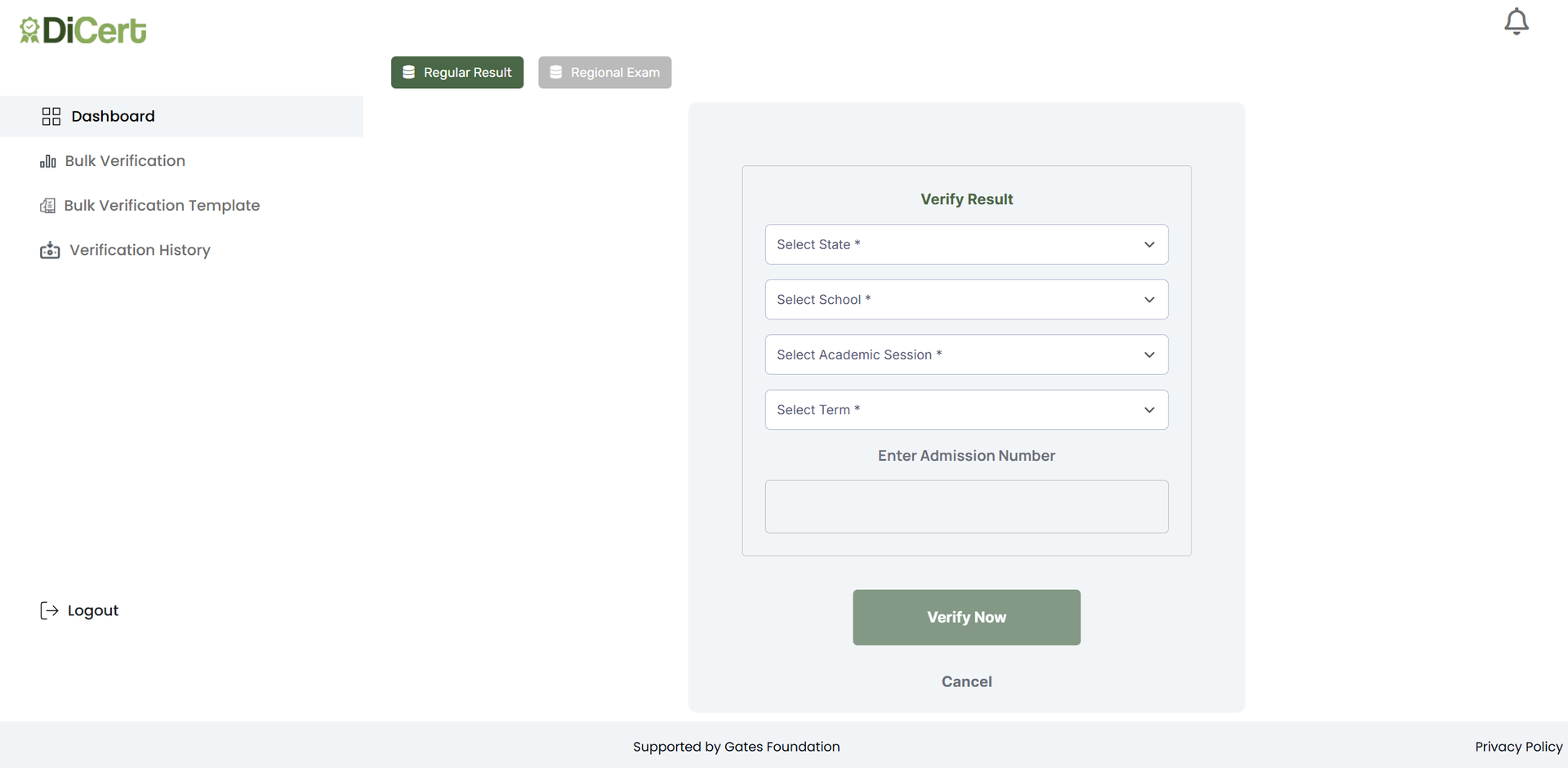Open the Select Academic Session dropdown
The image size is (1568, 768).
pyautogui.click(x=966, y=355)
